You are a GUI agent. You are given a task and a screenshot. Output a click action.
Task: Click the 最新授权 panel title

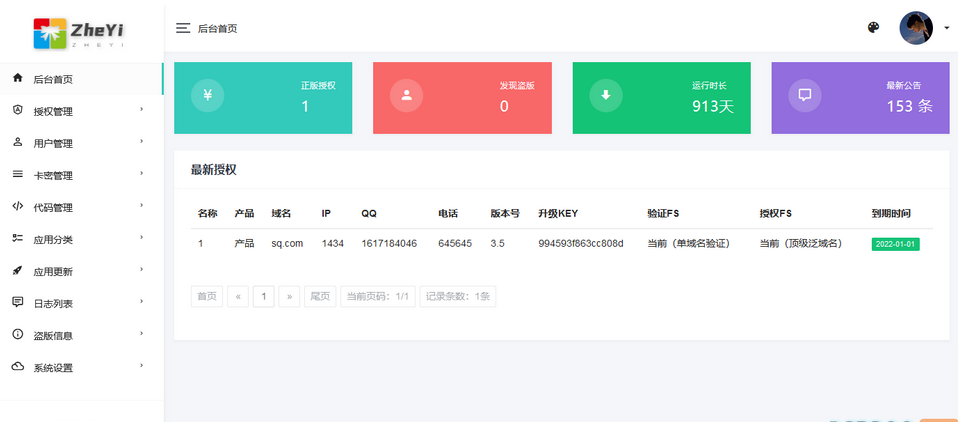[x=213, y=170]
